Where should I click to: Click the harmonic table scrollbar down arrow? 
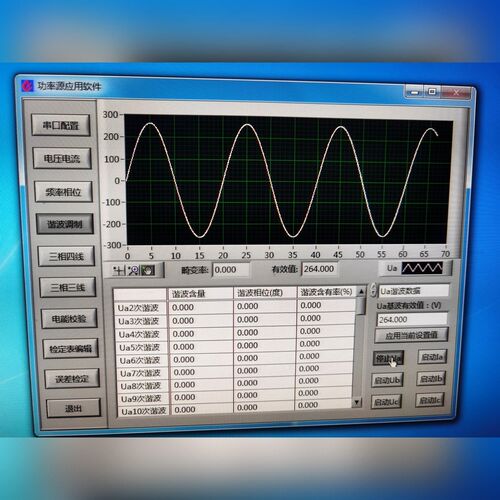(357, 402)
